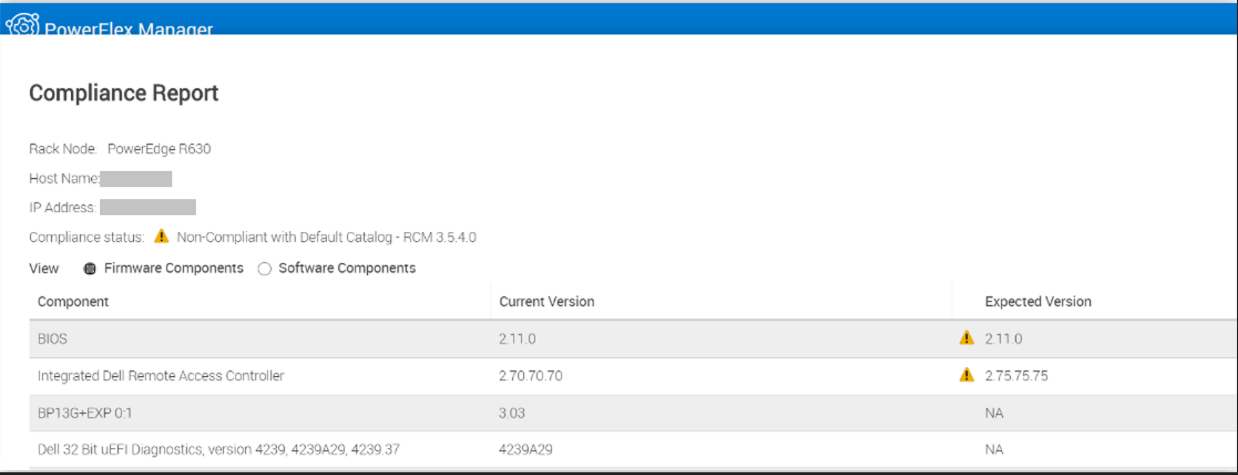Select the Firmware Components radio button
Screen dimensions: 1238x475
tap(90, 269)
